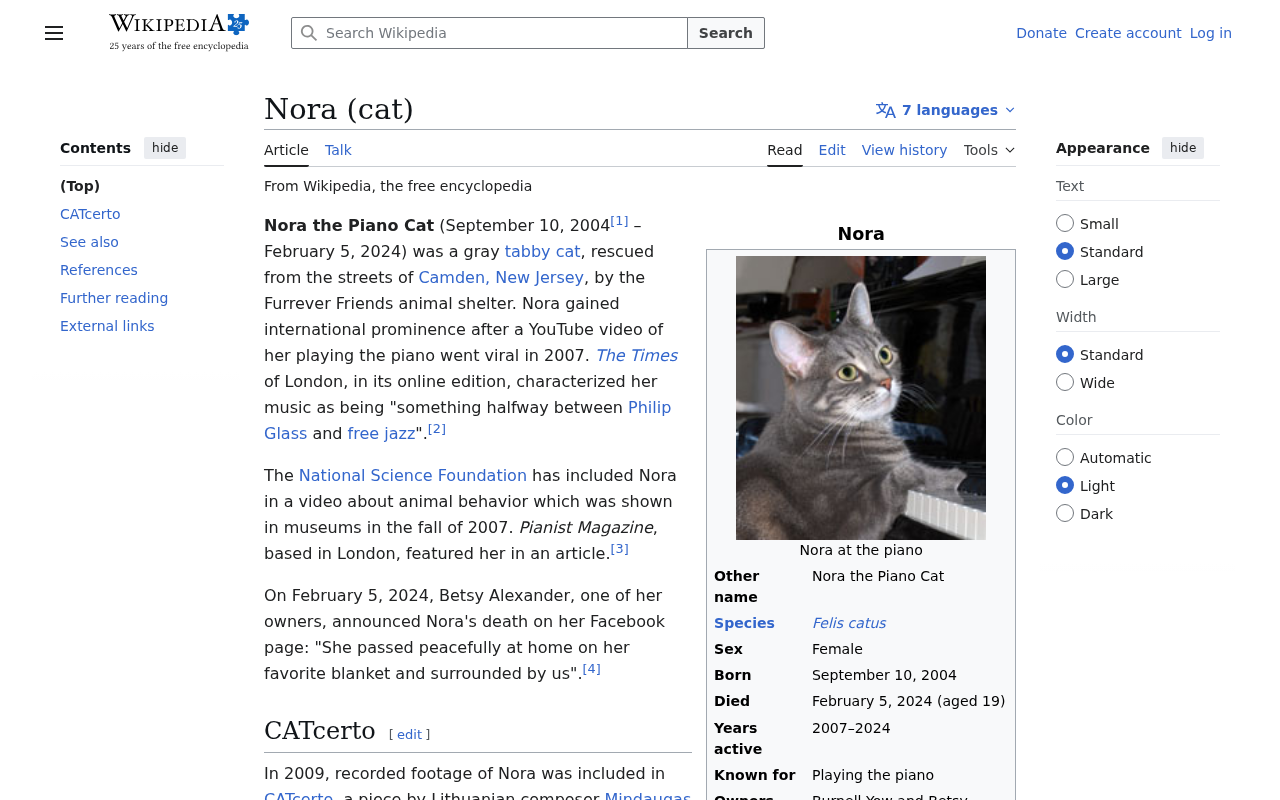Screen dimensions: 1280x800
Task: Select Light color mode
Action: coord(1065,485)
